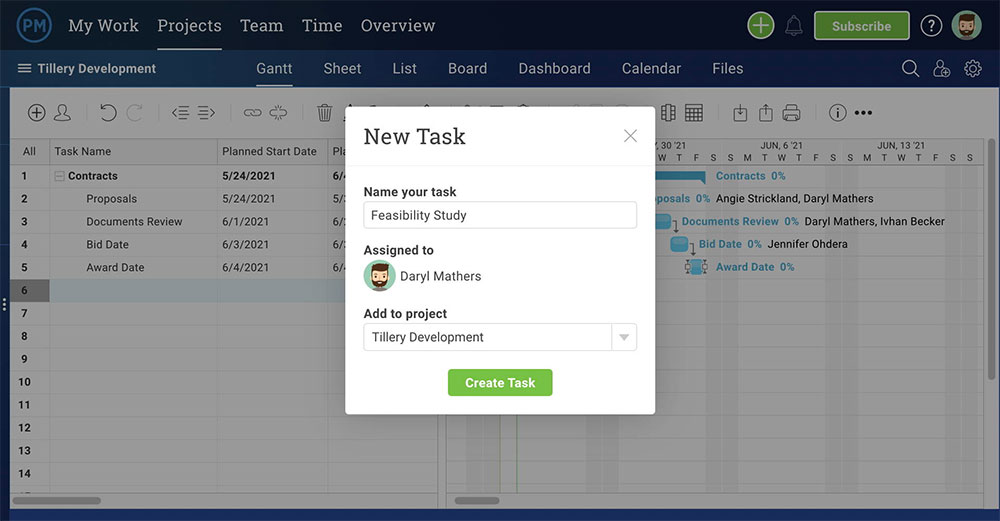Click the green plus add button
The image size is (1000, 521).
point(760,26)
